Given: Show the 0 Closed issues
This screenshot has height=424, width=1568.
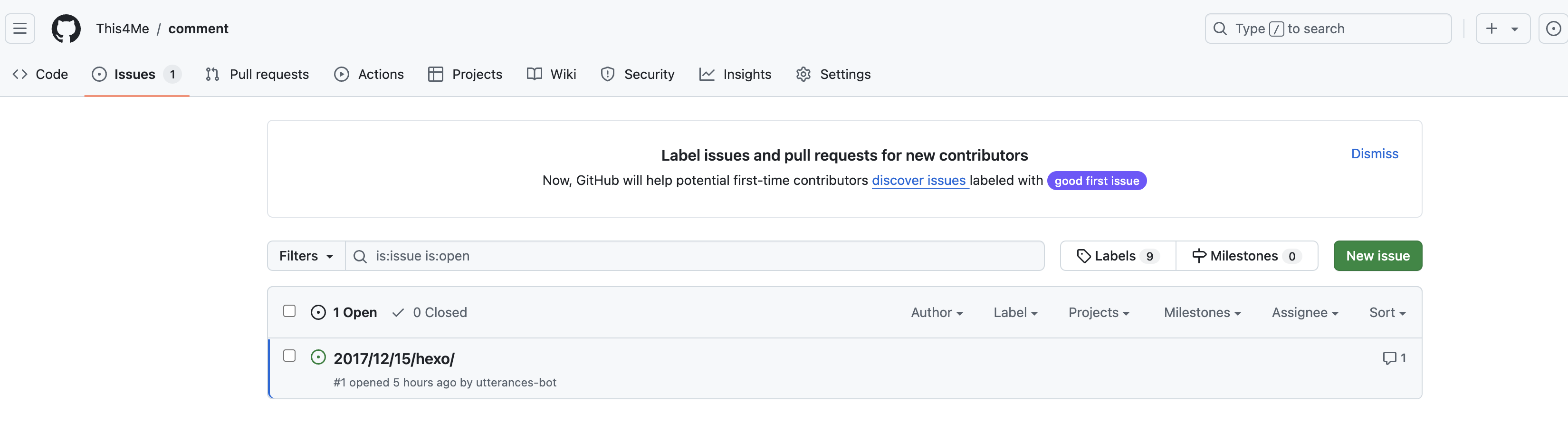Looking at the screenshot, I should pos(430,312).
